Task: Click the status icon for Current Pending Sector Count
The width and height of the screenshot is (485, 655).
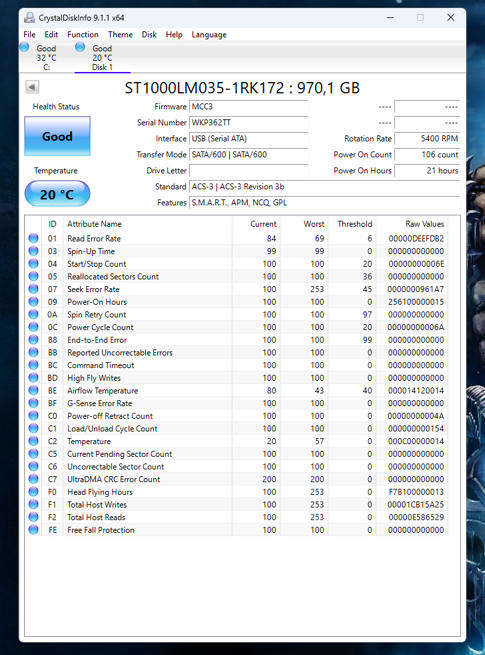Action: 33,454
